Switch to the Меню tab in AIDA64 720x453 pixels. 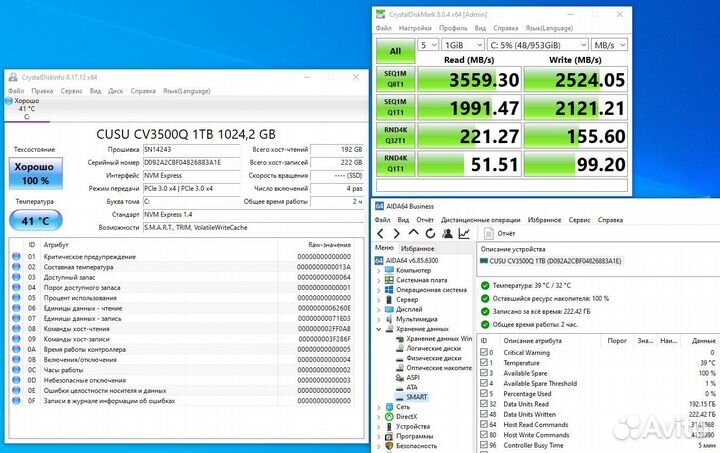coord(384,248)
